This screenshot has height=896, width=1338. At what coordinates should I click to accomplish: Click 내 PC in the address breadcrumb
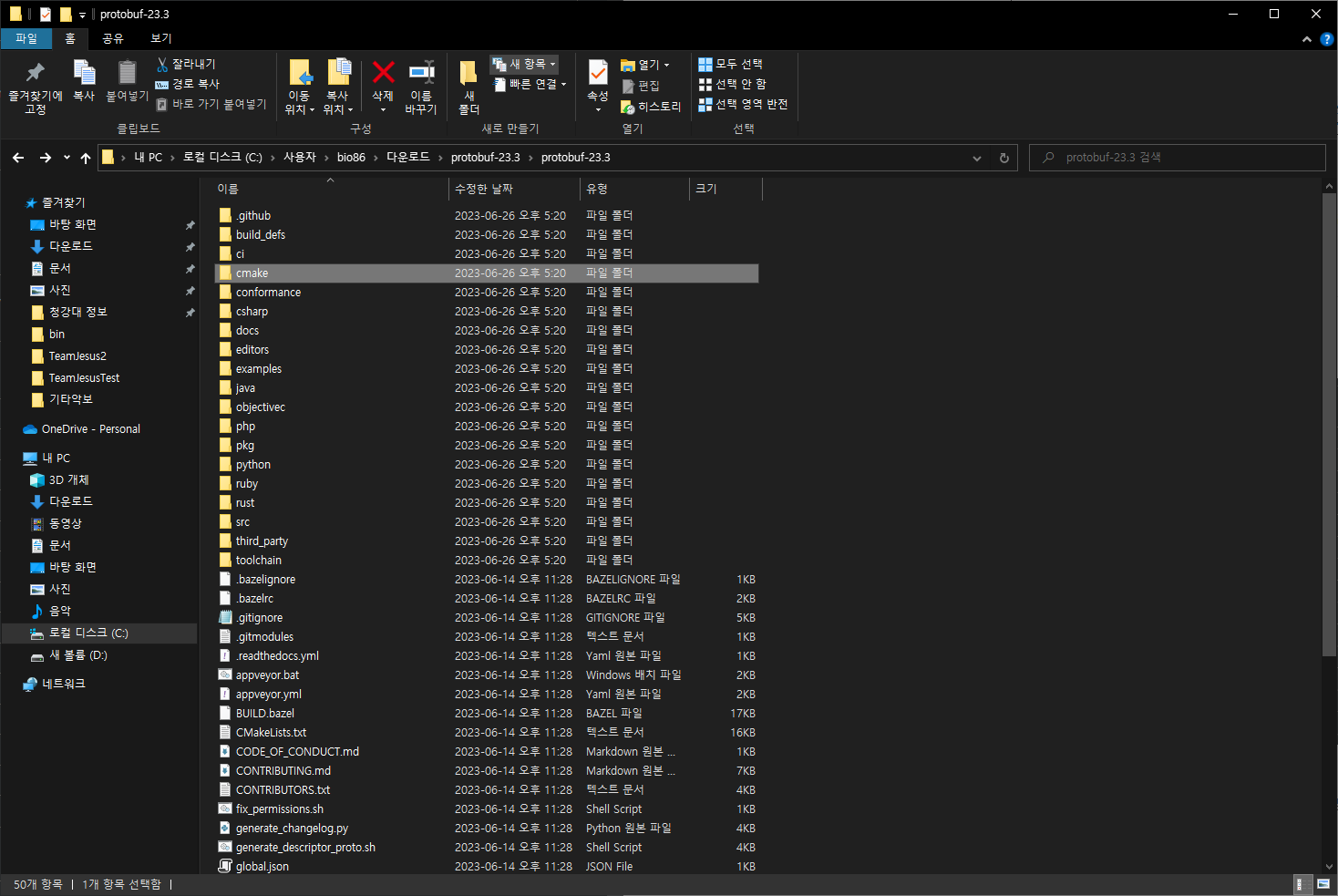click(x=148, y=158)
